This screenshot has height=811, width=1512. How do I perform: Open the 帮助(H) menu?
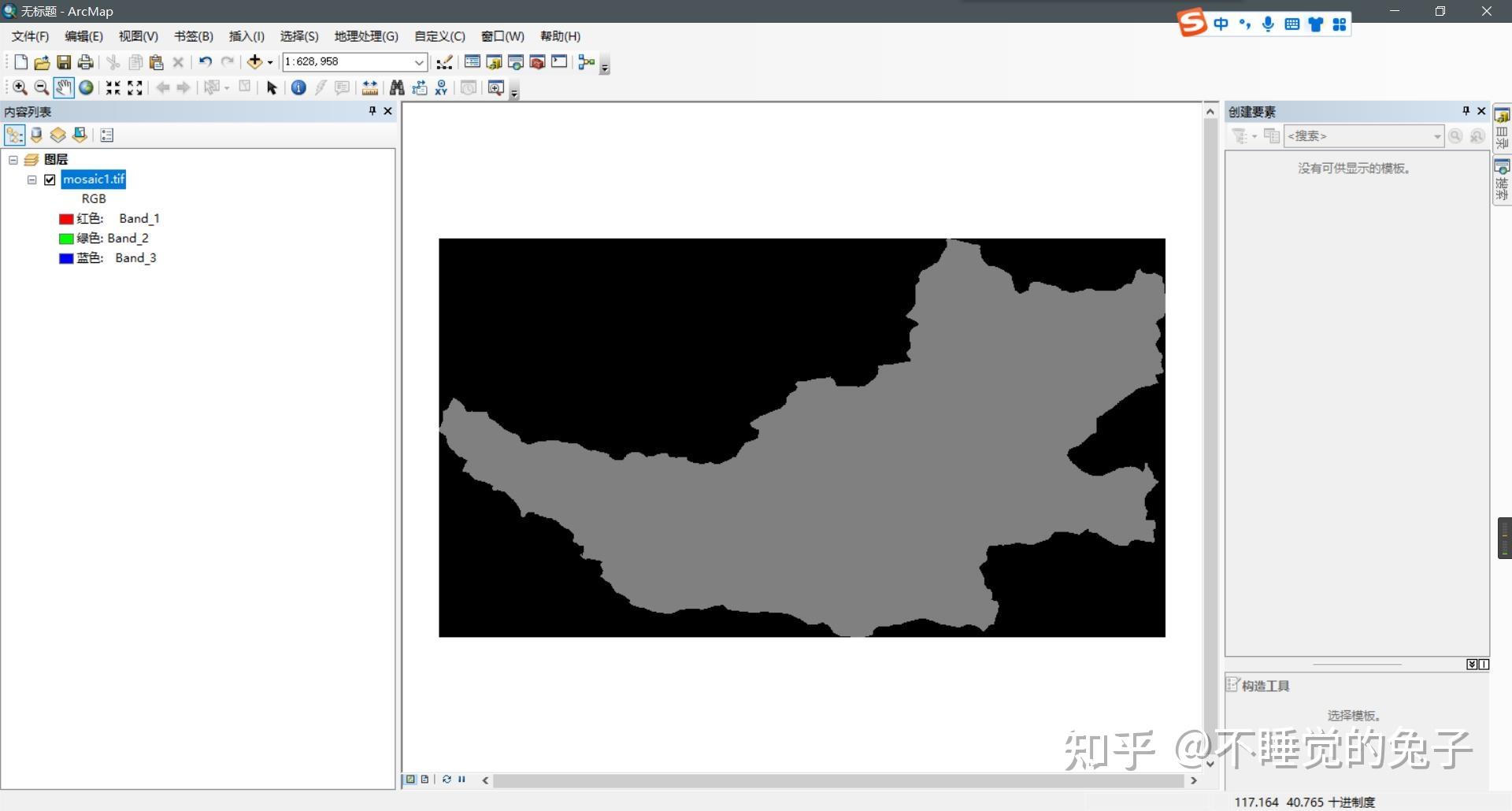[x=560, y=36]
